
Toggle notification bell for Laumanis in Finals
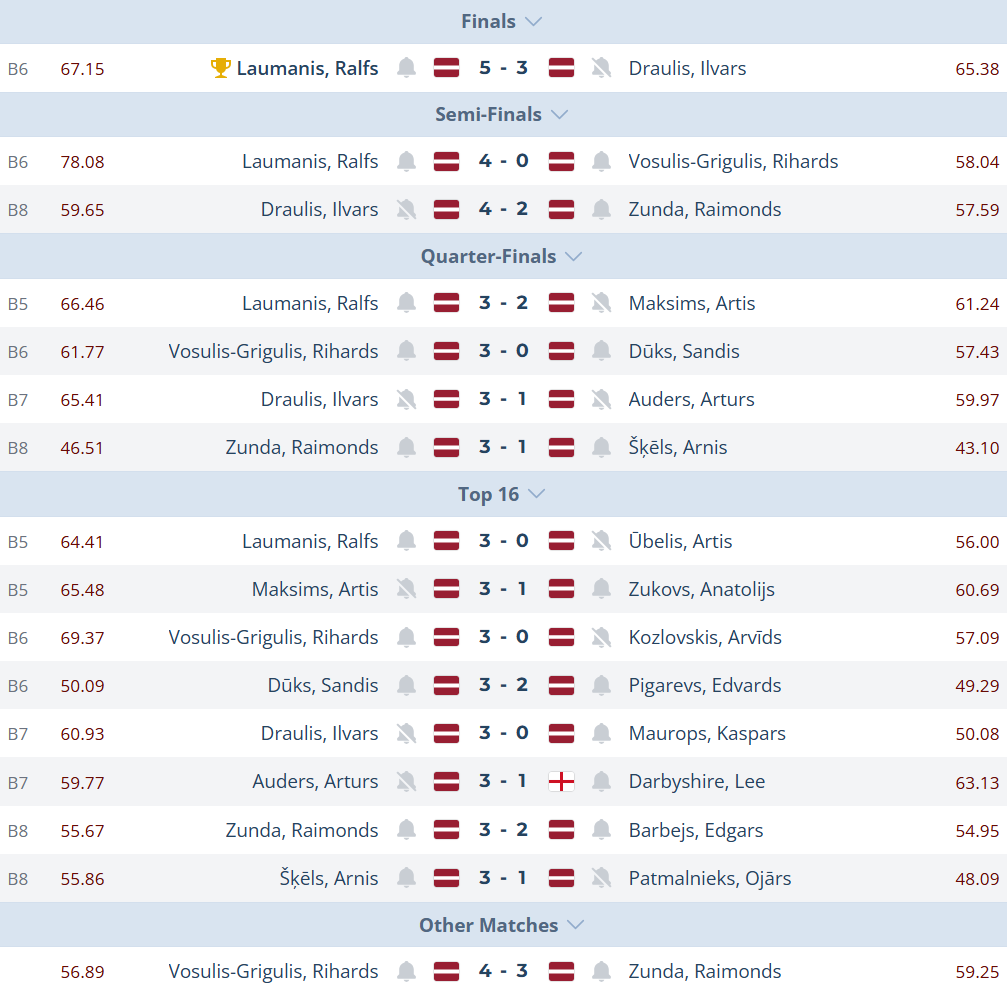[406, 68]
